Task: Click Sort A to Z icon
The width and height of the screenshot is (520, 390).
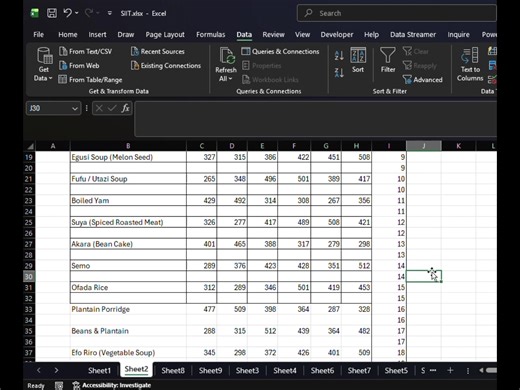Action: (x=339, y=56)
